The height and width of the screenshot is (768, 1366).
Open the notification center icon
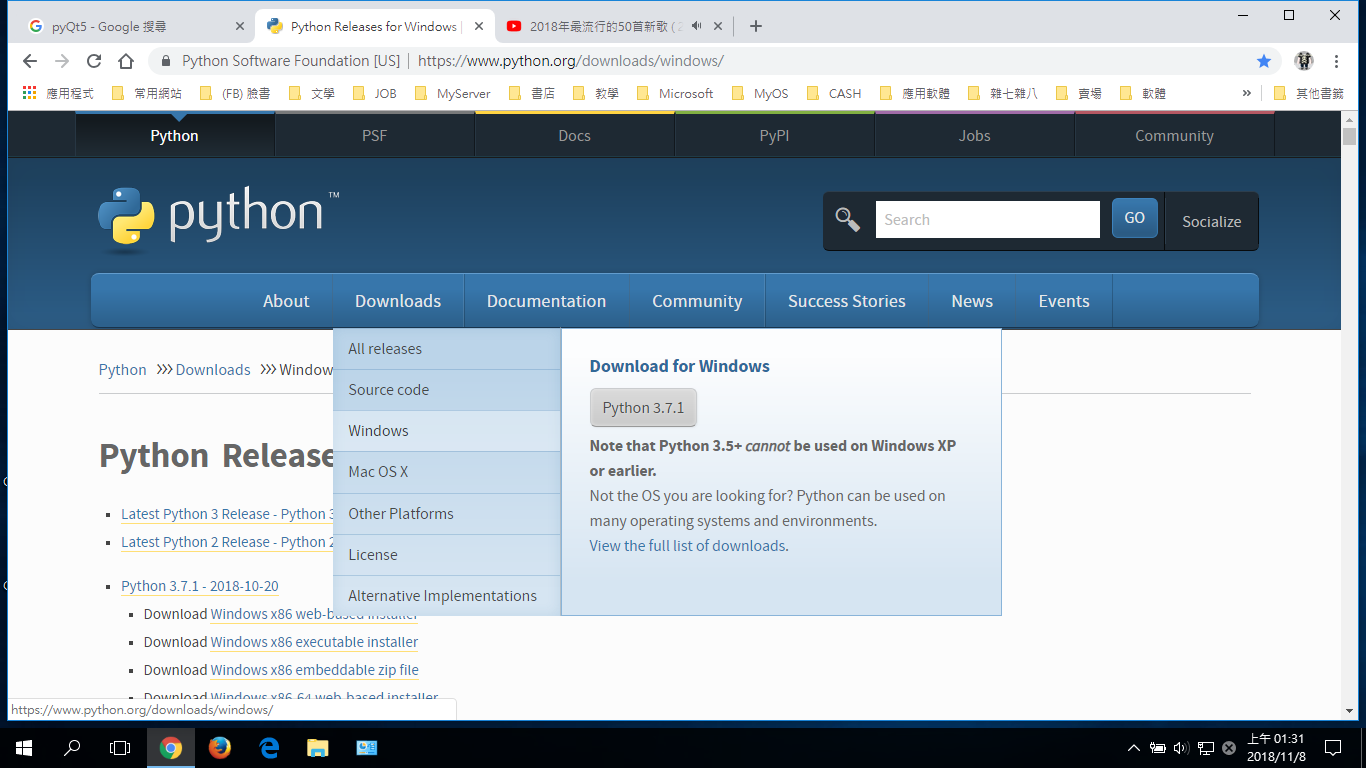[x=1332, y=747]
